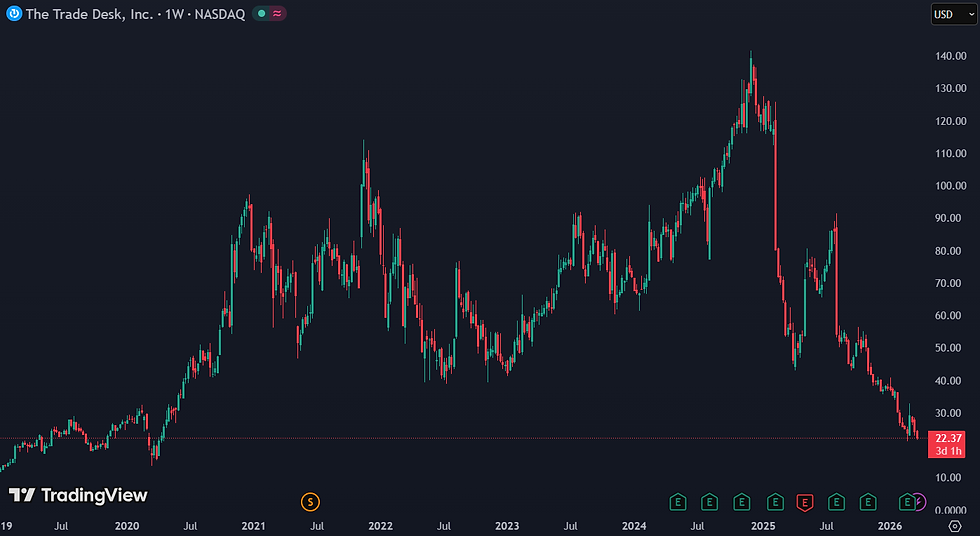Click green earnings marker just before red one
This screenshot has height=536, width=980.
775,502
